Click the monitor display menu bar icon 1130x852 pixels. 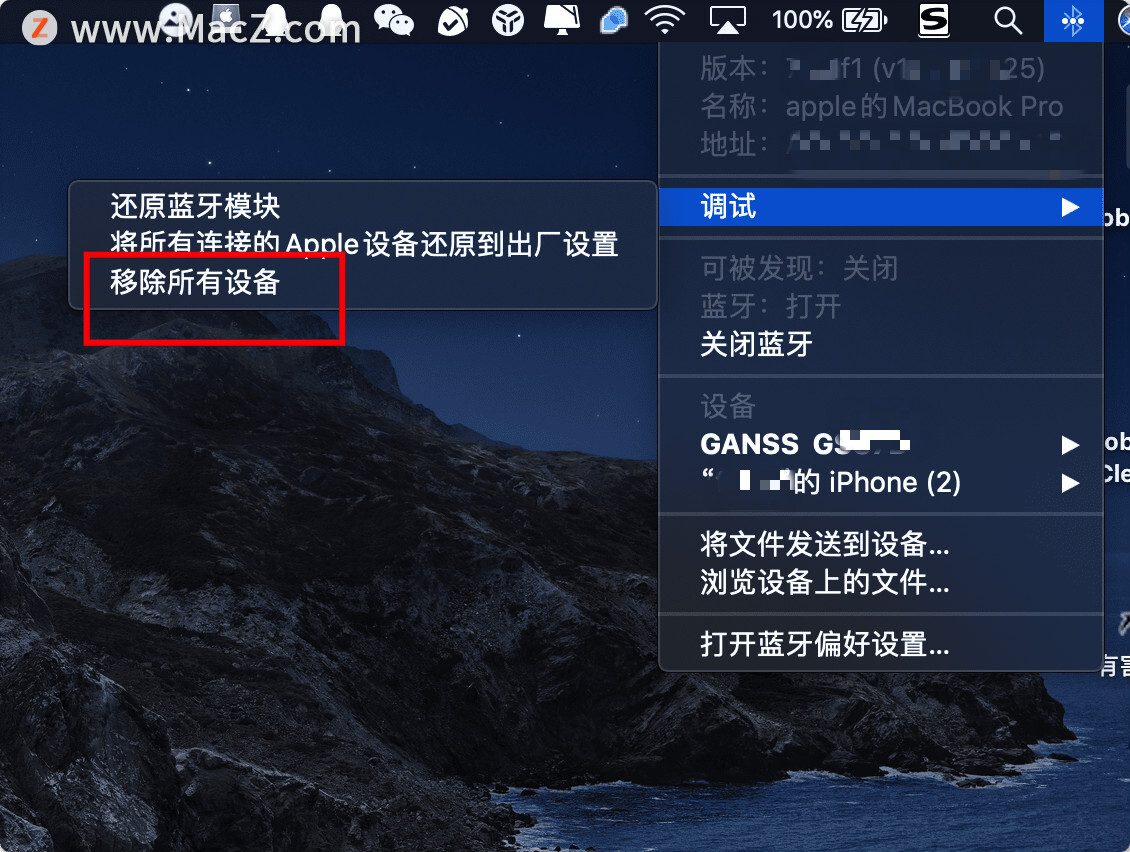tap(561, 20)
